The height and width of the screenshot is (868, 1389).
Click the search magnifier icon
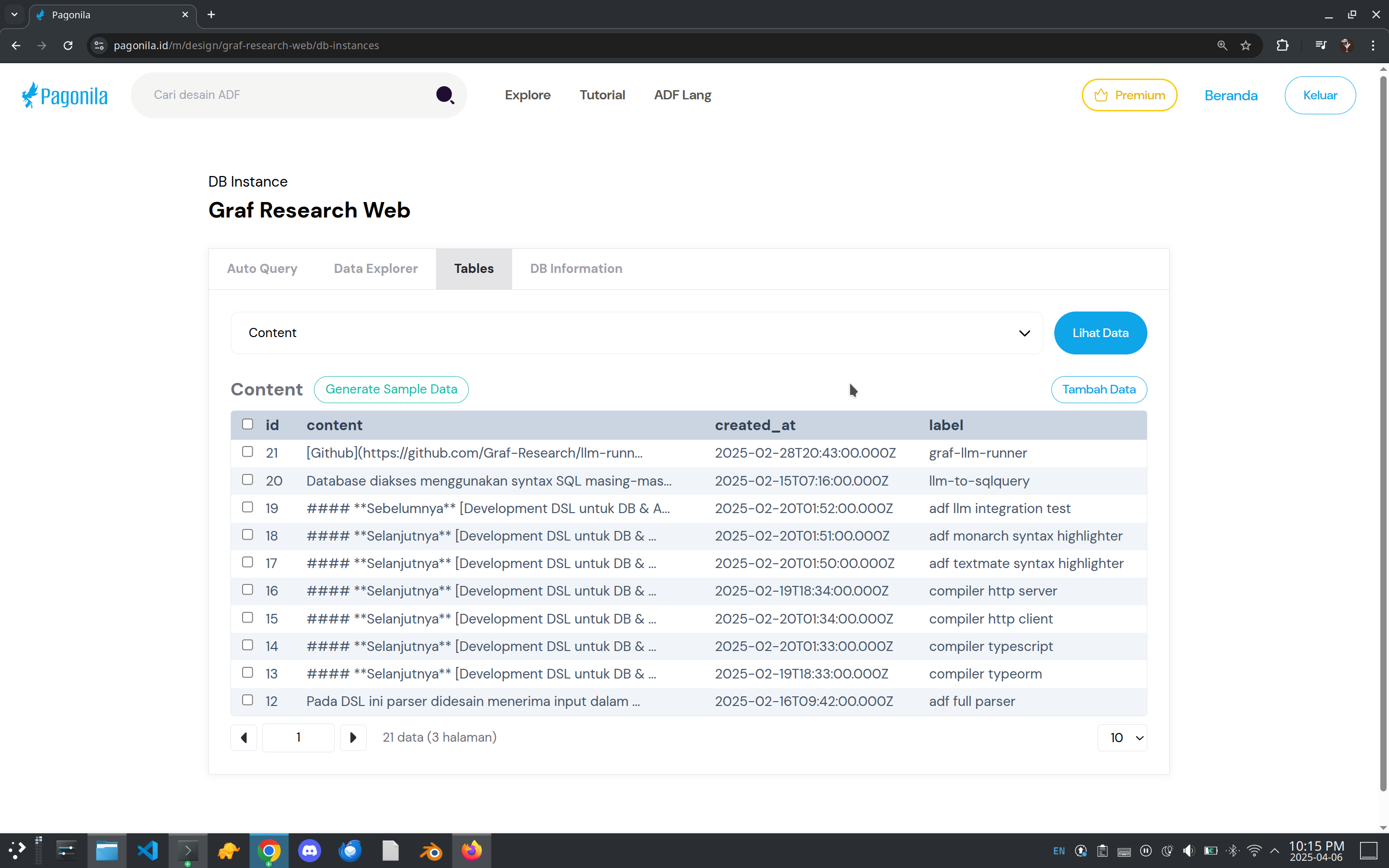tap(444, 95)
